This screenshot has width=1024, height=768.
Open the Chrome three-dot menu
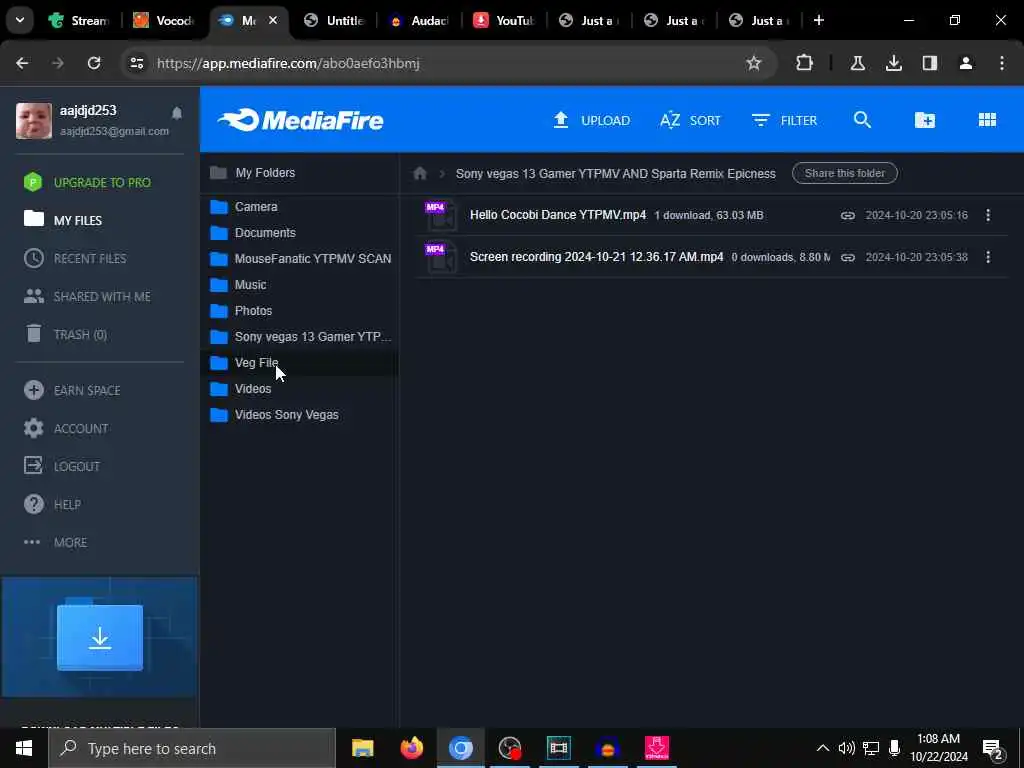1002,63
